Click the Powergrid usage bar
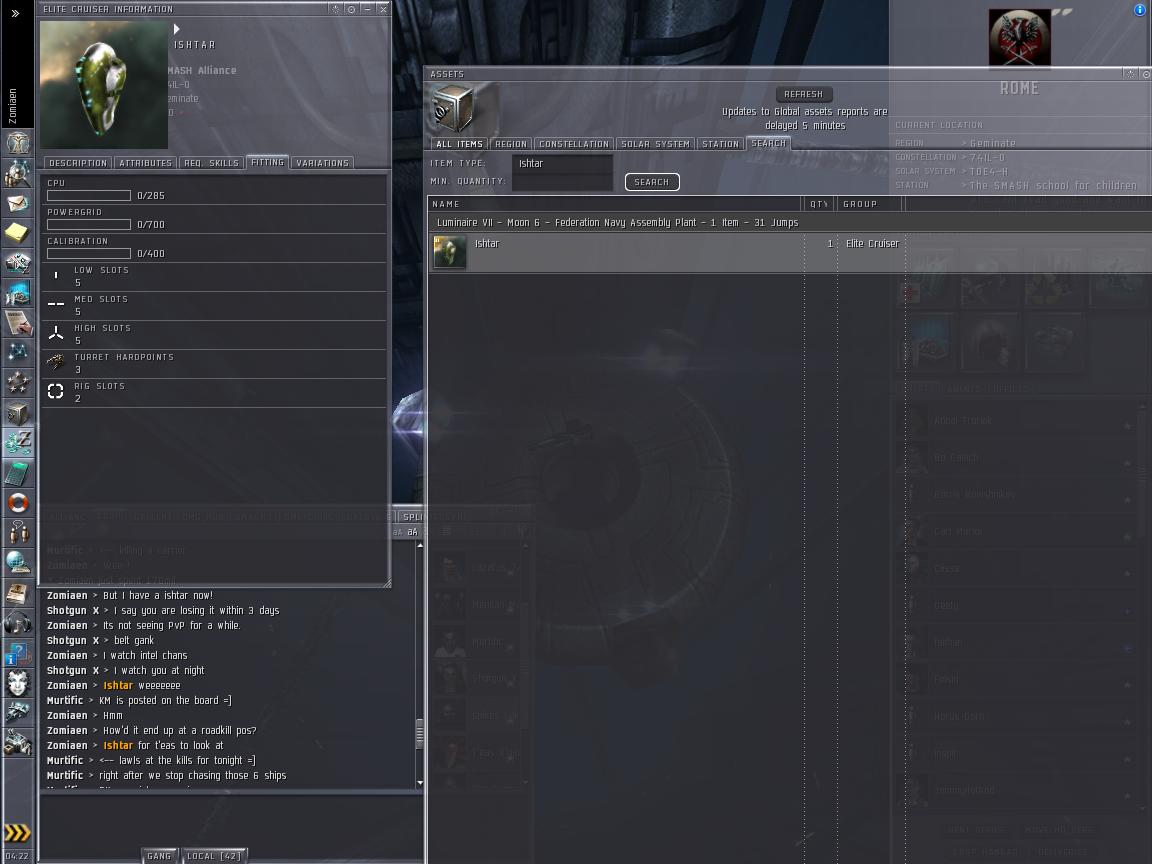Viewport: 1152px width, 864px height. click(x=89, y=224)
